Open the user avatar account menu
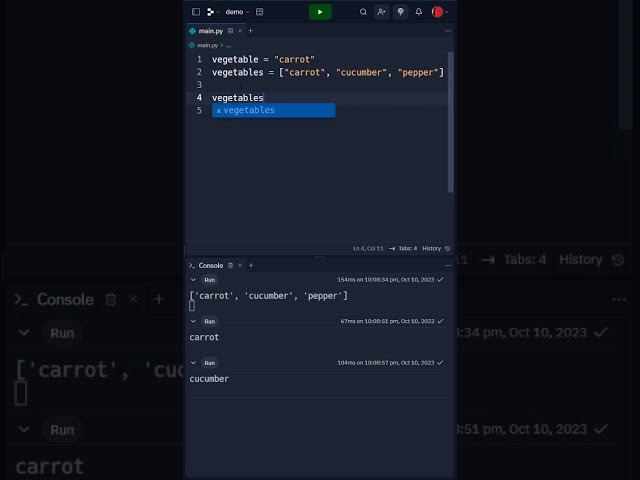The image size is (640, 480). coord(440,12)
